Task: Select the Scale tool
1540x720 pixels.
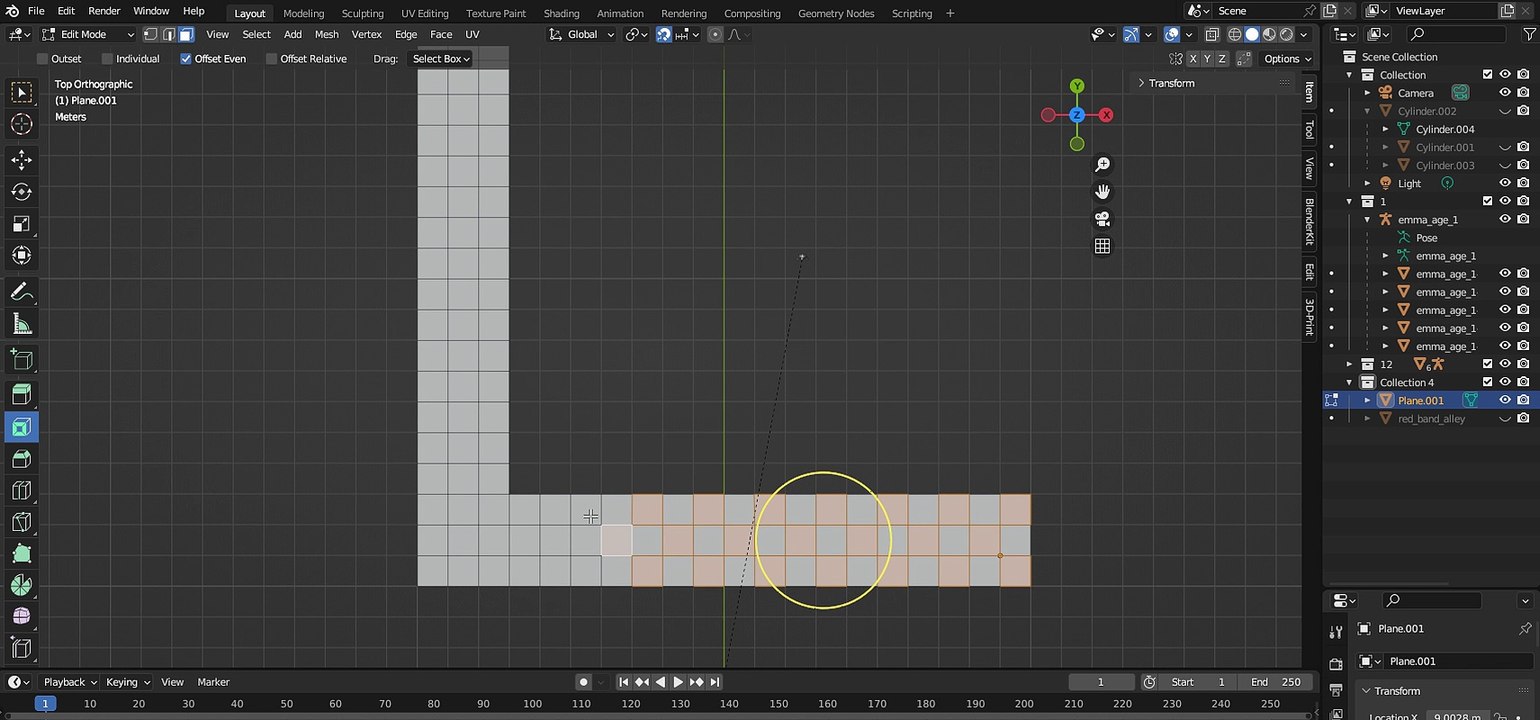Action: (21, 224)
